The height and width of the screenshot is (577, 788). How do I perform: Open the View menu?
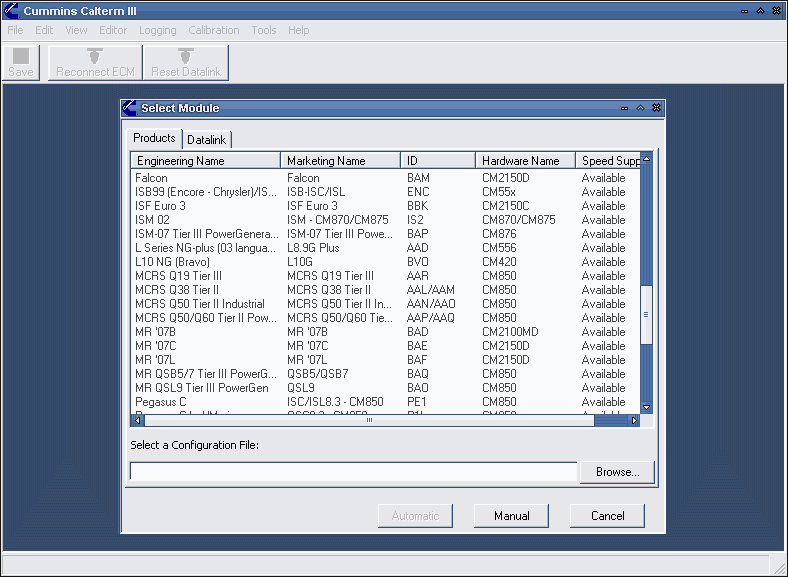[76, 30]
